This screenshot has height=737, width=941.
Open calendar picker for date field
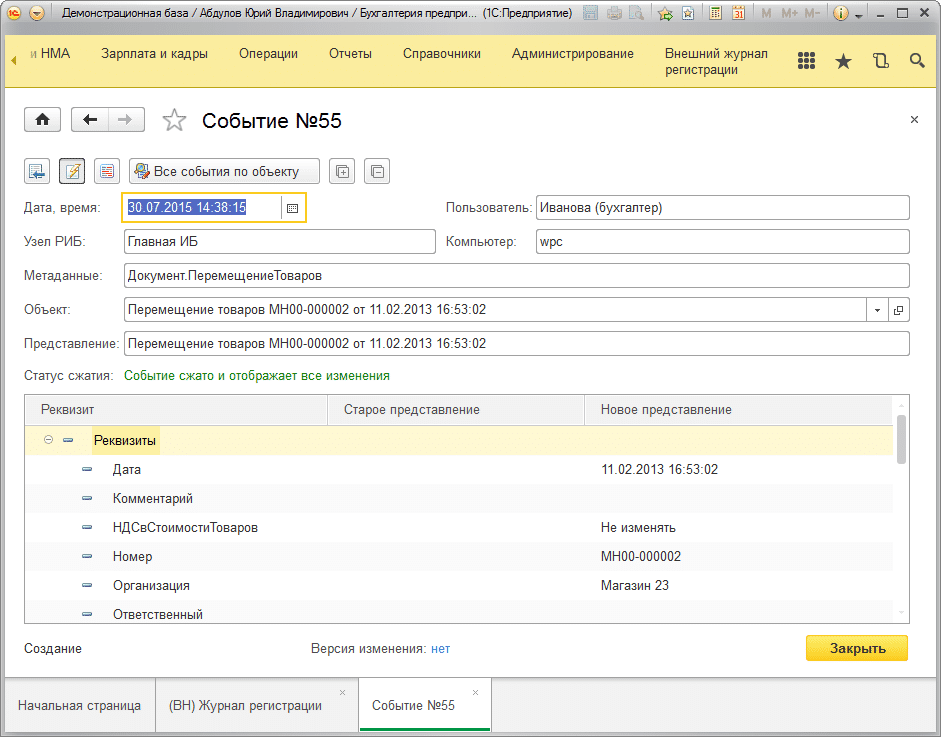click(x=292, y=208)
